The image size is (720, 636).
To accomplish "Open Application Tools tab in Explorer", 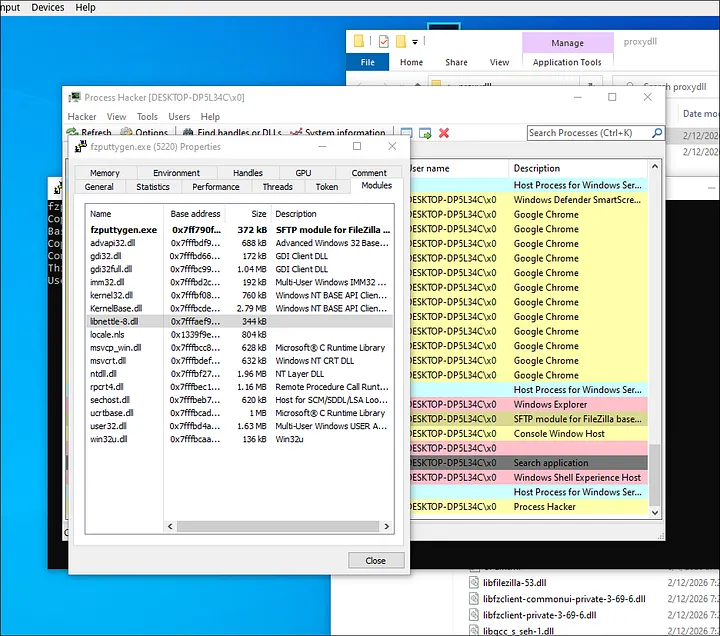I will 567,62.
